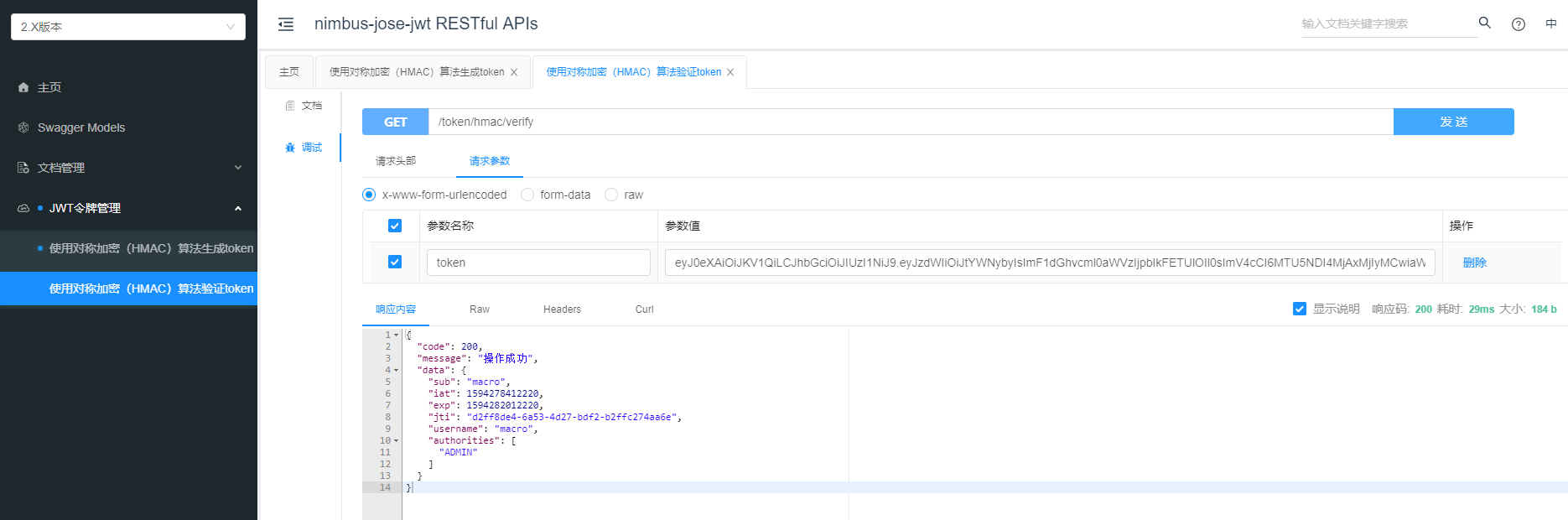Click the 184 b size value
Viewport: 1568px width, 520px height.
(1544, 309)
